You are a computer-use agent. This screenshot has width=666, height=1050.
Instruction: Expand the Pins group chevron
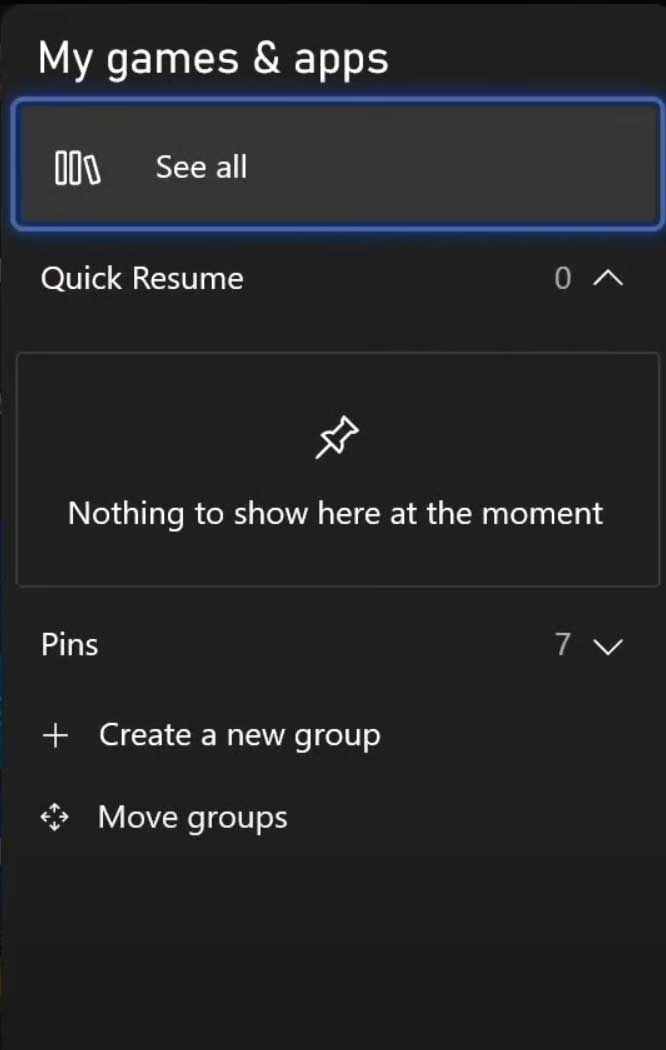(x=608, y=646)
